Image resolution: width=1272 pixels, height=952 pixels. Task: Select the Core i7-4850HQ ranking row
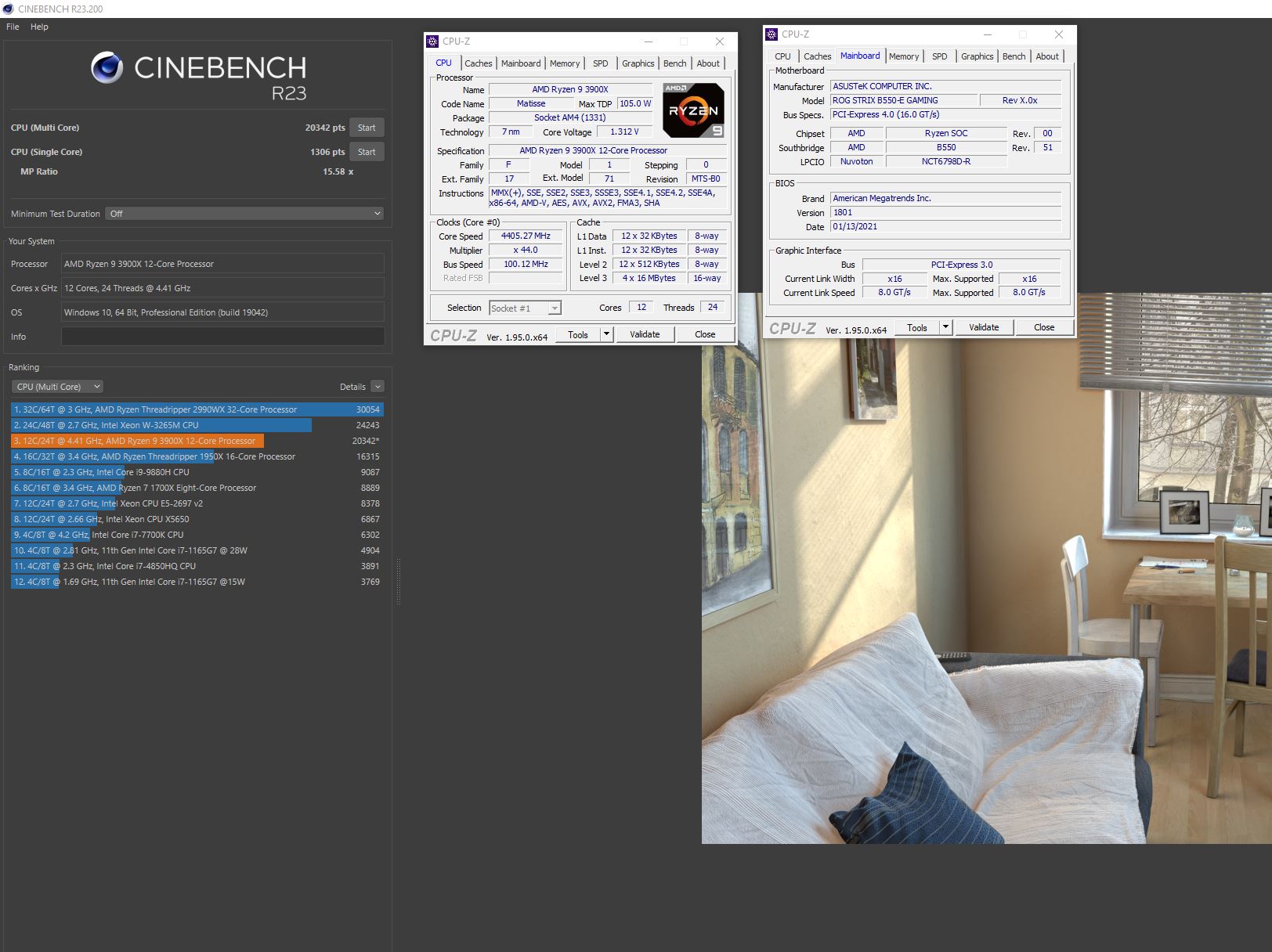click(x=197, y=566)
